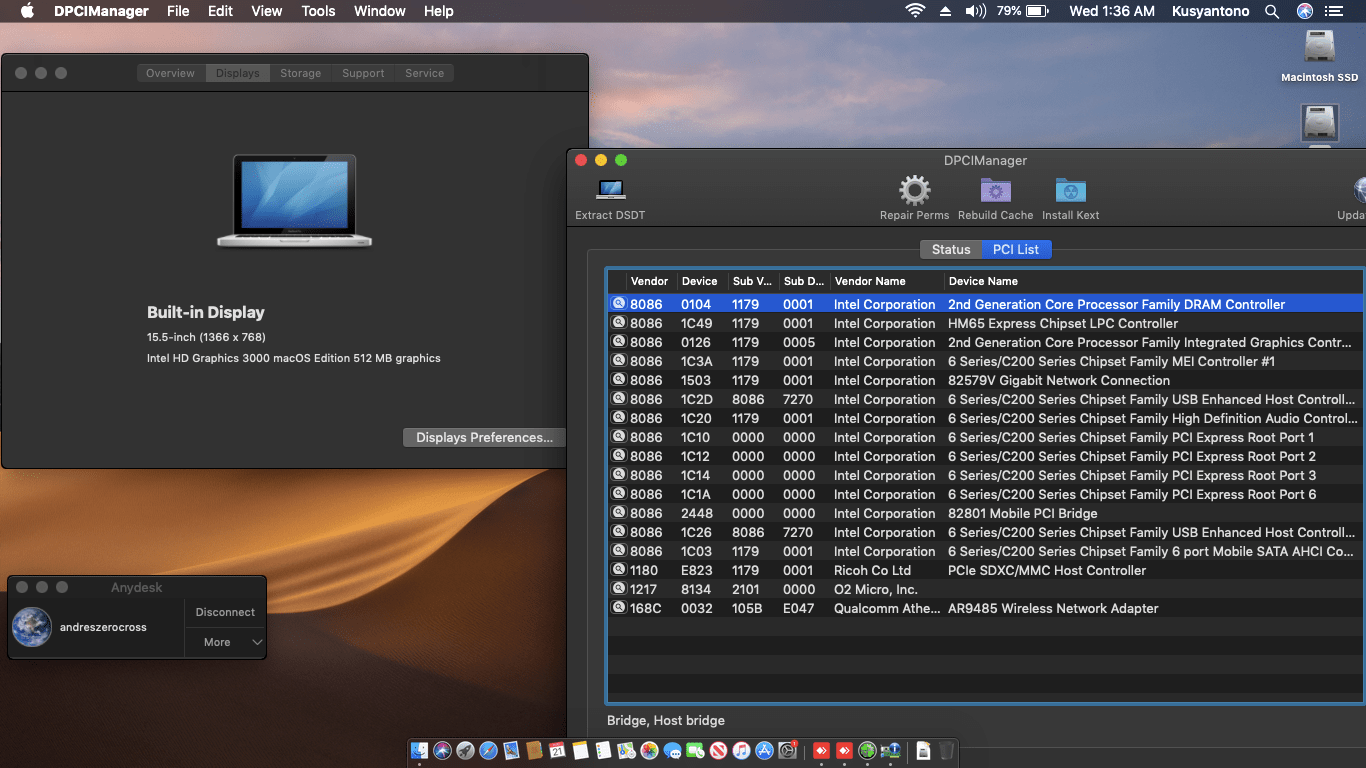Launch Siri from the Dock

[x=442, y=750]
